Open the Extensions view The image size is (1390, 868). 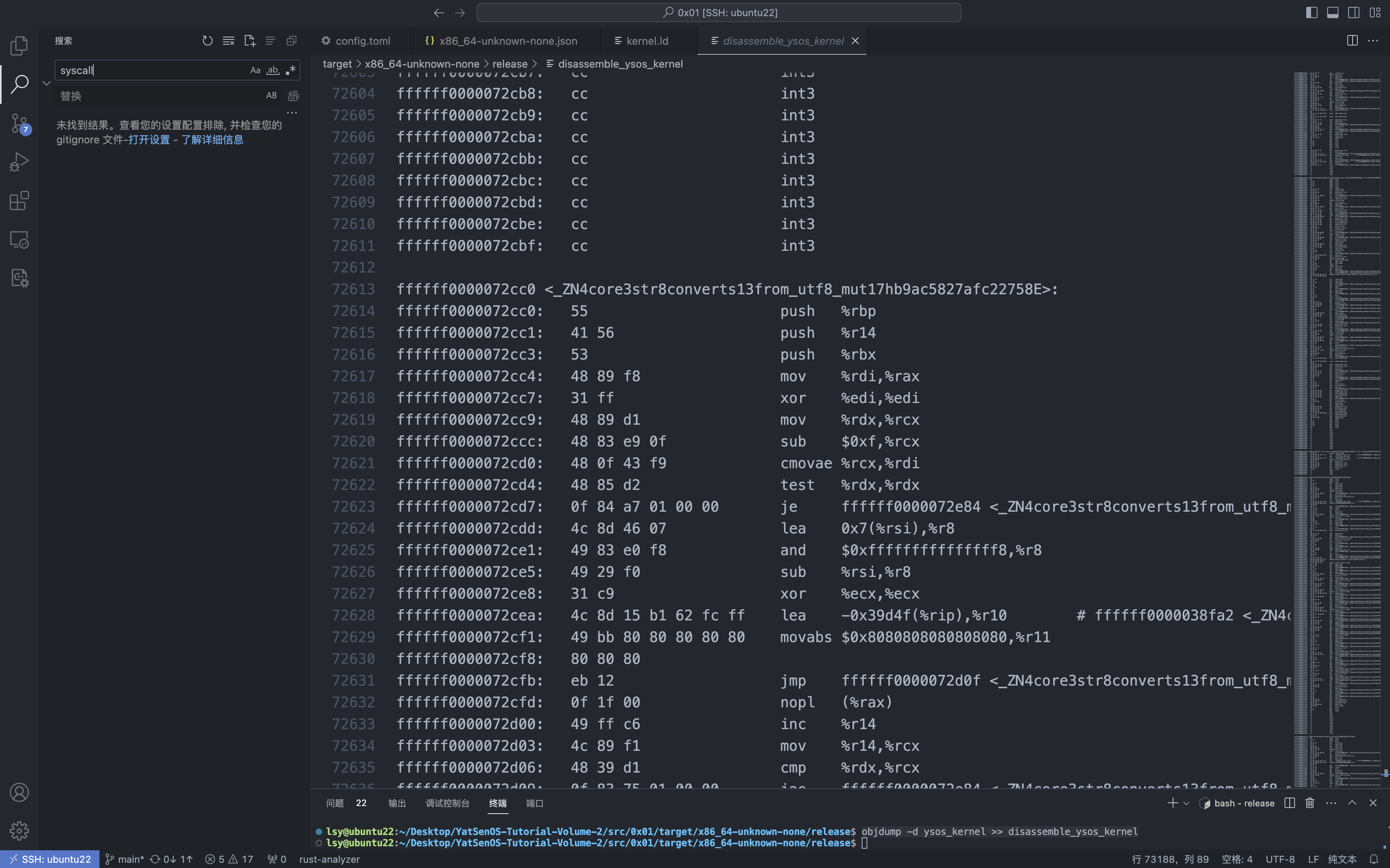(19, 201)
